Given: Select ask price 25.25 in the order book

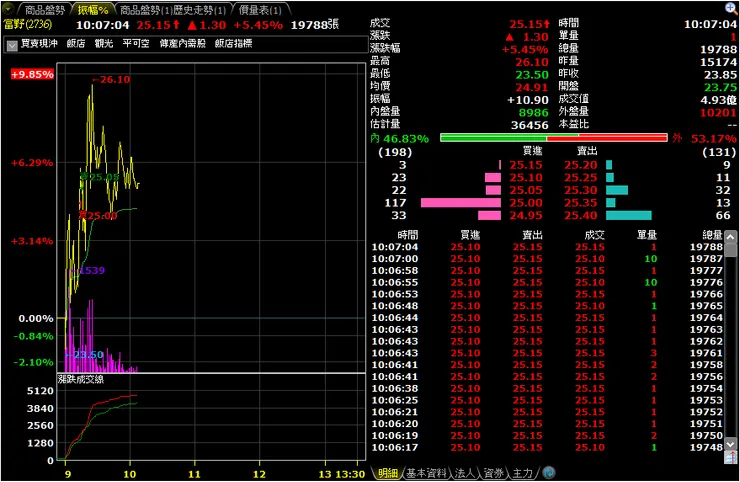Looking at the screenshot, I should [580, 178].
